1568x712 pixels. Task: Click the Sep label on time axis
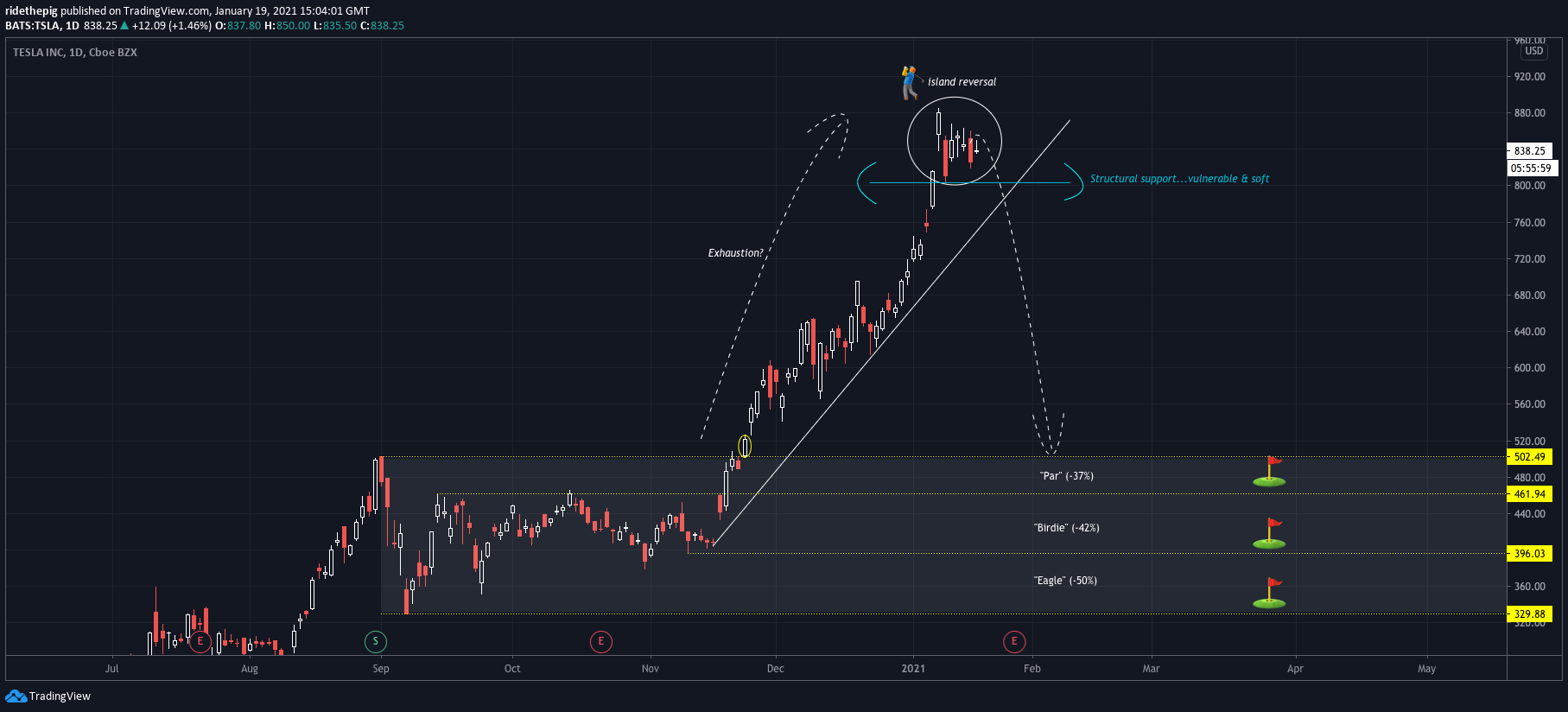click(x=381, y=669)
